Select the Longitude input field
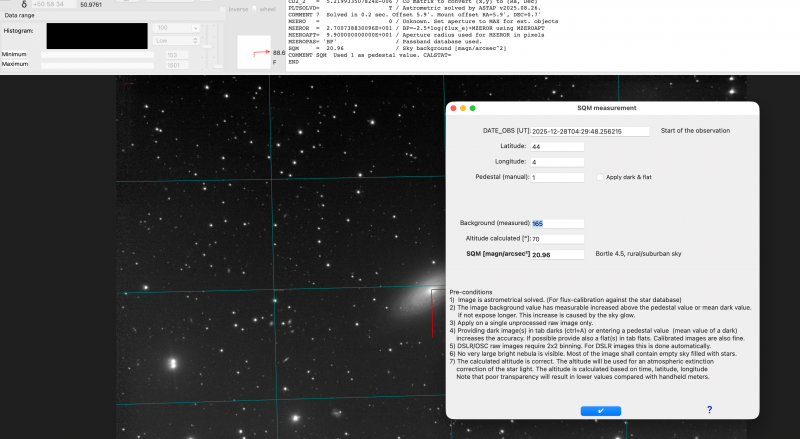The width and height of the screenshot is (800, 439). 557,162
